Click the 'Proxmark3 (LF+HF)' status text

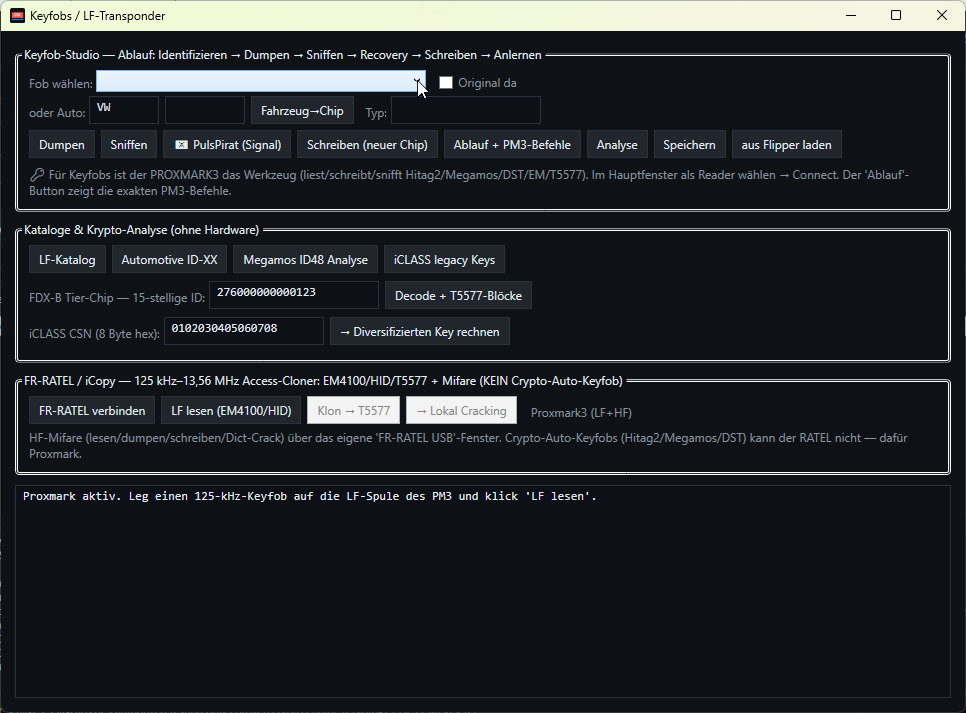581,413
